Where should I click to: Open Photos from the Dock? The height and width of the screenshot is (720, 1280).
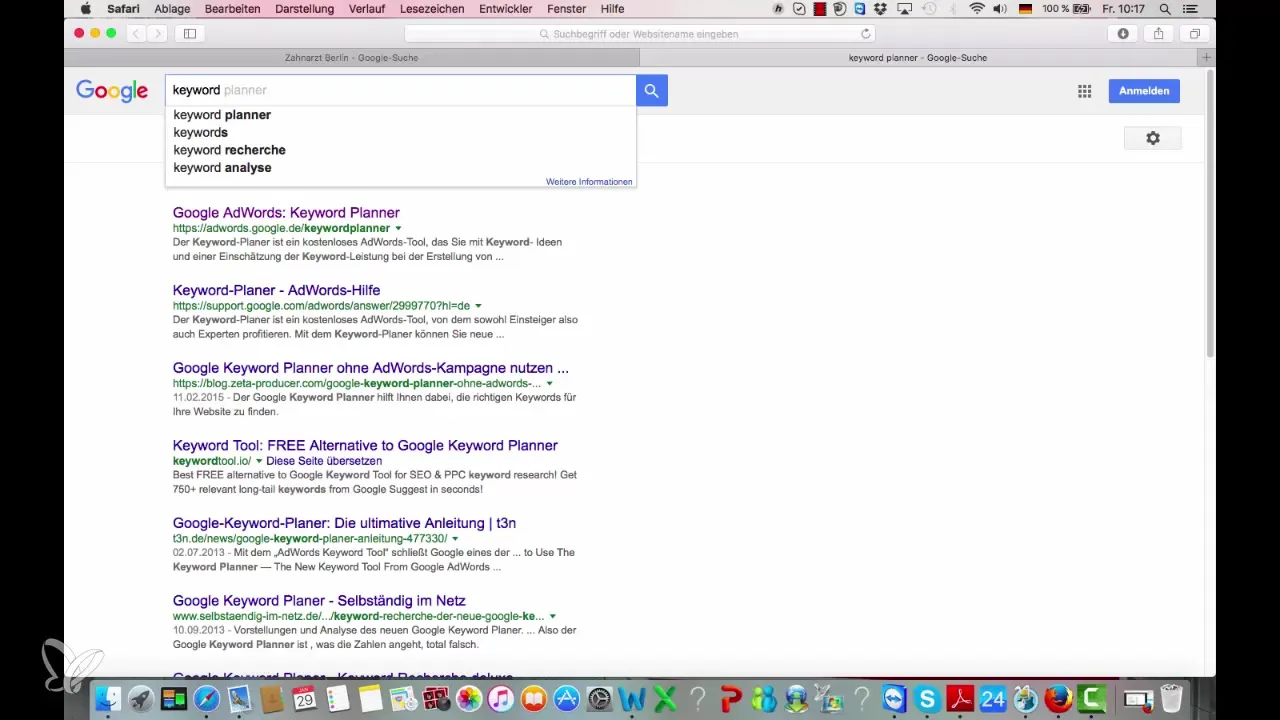click(468, 699)
